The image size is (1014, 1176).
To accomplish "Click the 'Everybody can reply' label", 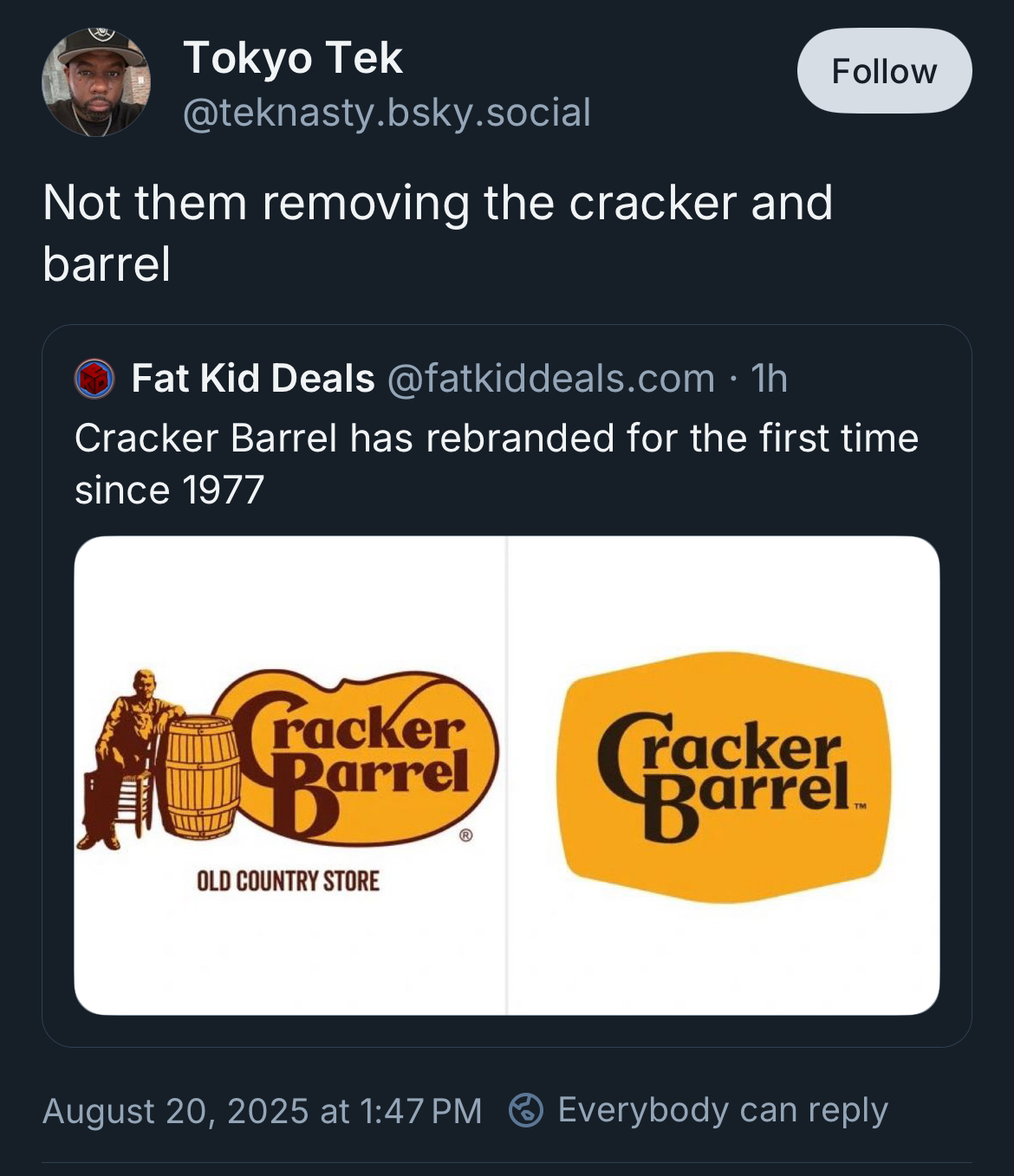I will [723, 1110].
